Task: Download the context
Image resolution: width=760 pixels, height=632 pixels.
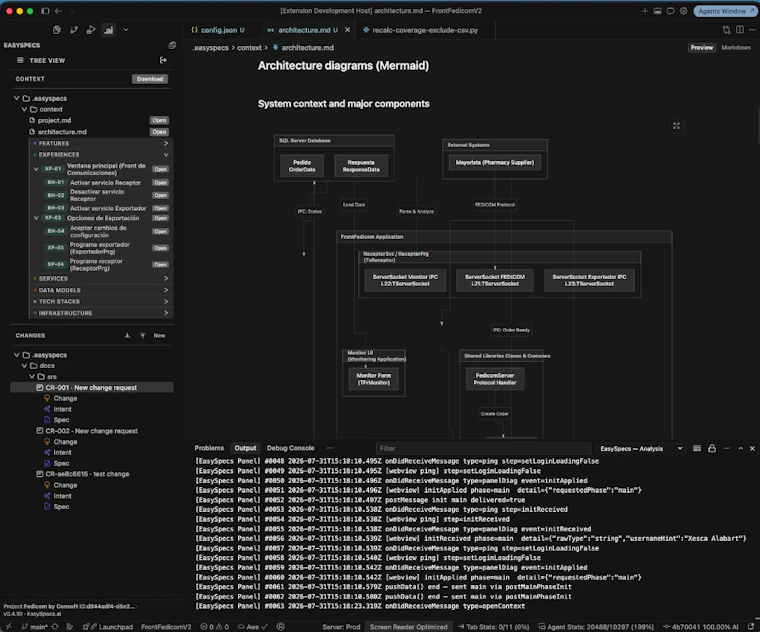Action: click(x=150, y=79)
